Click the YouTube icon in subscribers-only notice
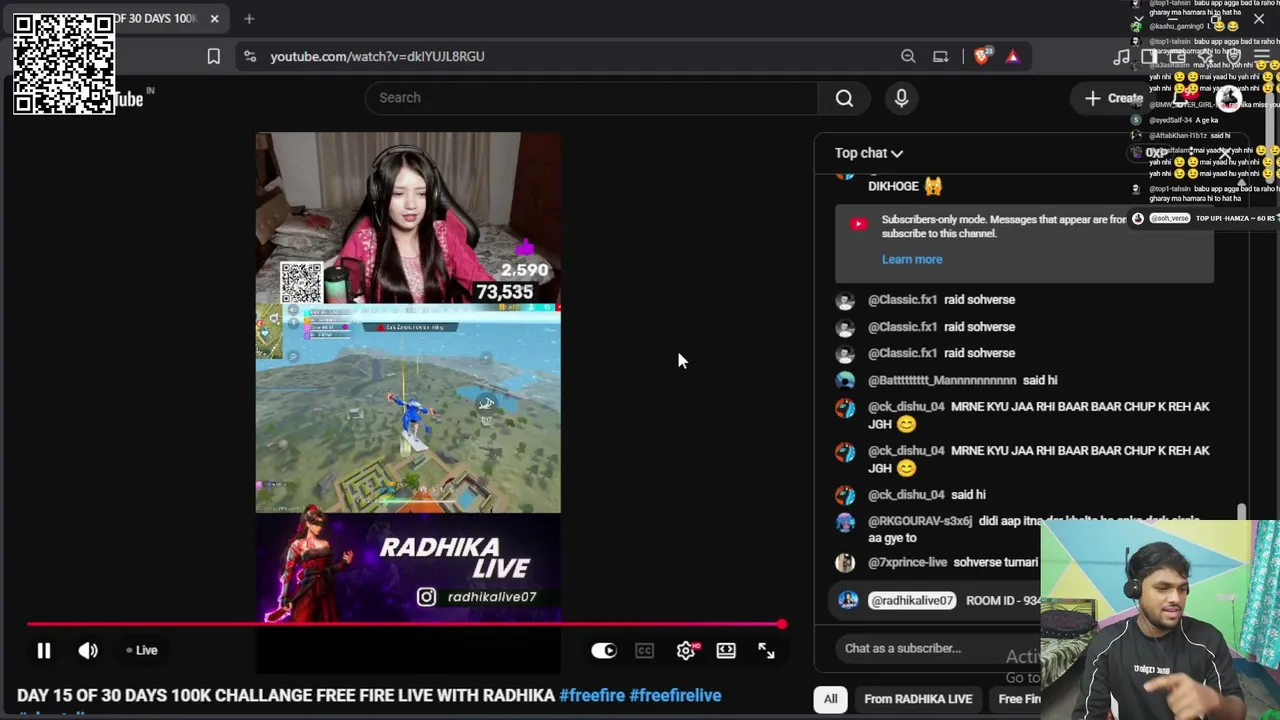 click(858, 224)
